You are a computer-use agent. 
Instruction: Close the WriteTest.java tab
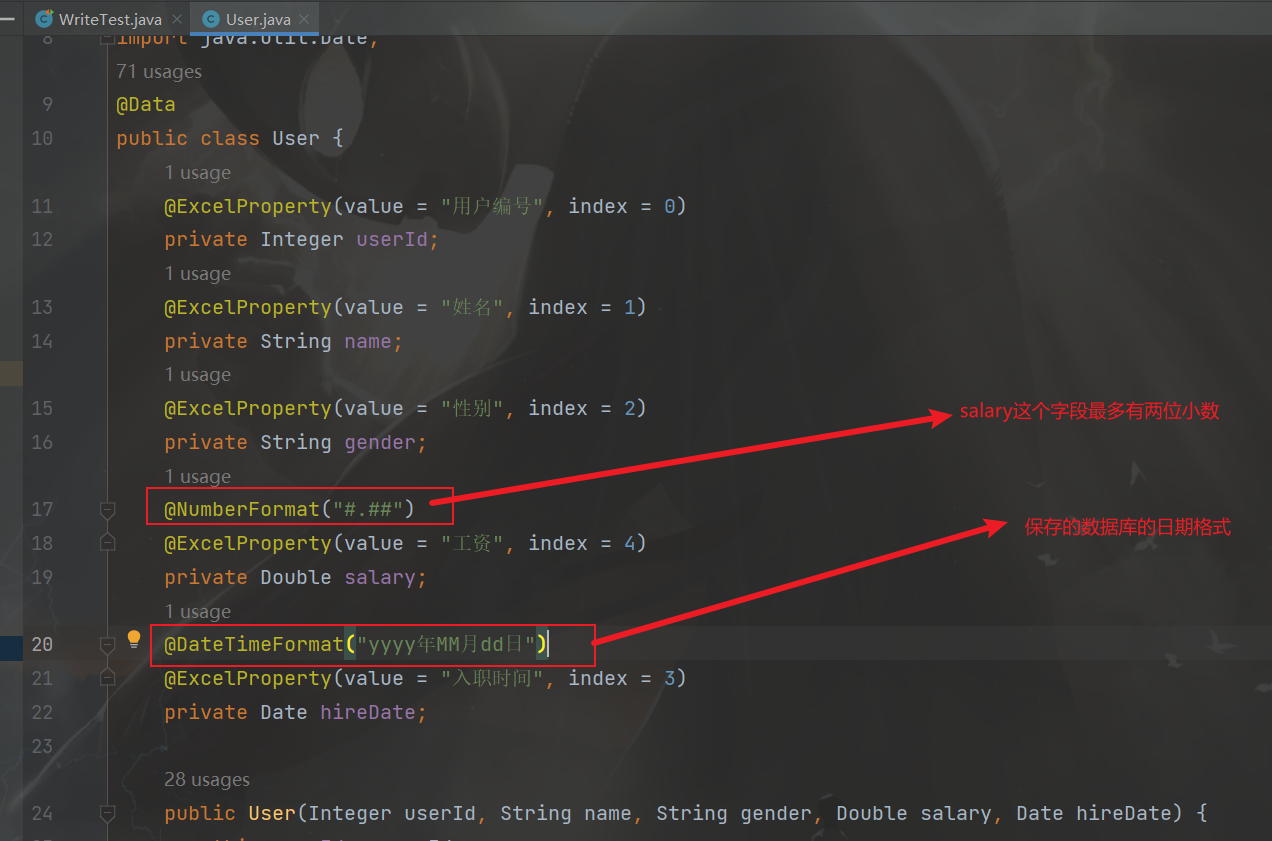[x=177, y=19]
